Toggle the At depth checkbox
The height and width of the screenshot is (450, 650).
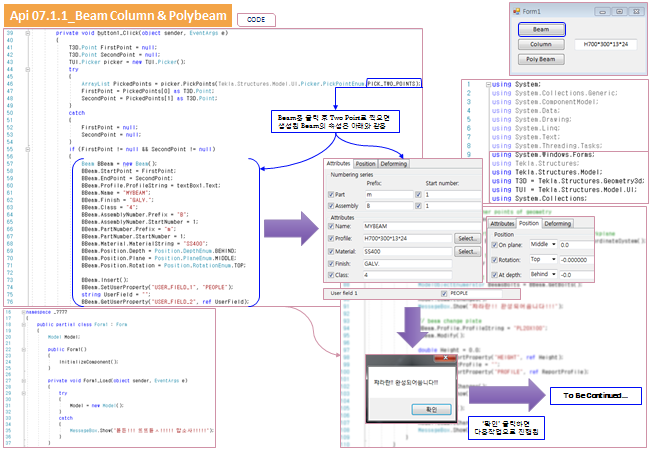[x=494, y=273]
